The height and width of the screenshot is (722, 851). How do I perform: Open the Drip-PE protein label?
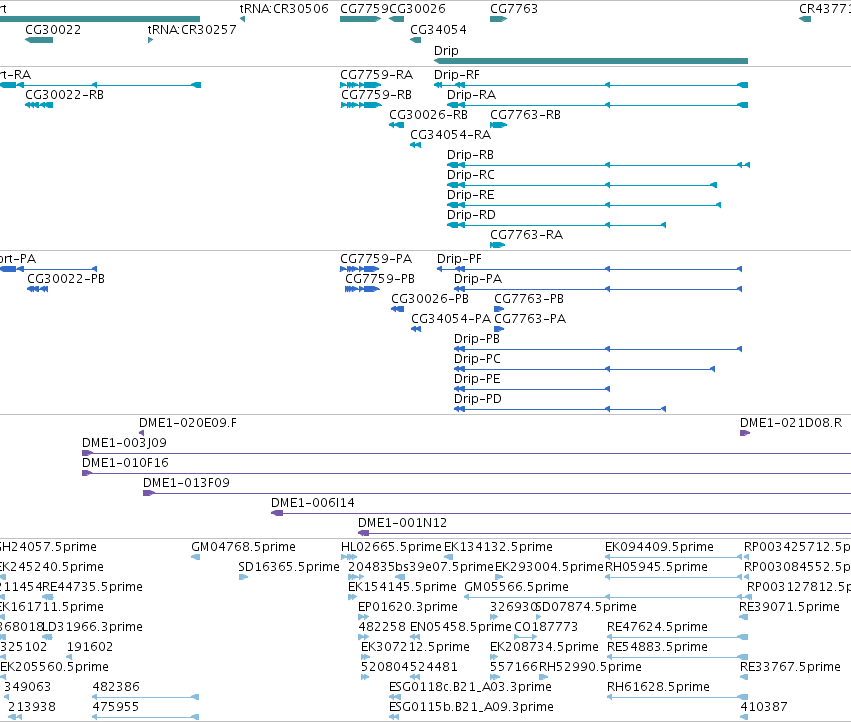(477, 378)
